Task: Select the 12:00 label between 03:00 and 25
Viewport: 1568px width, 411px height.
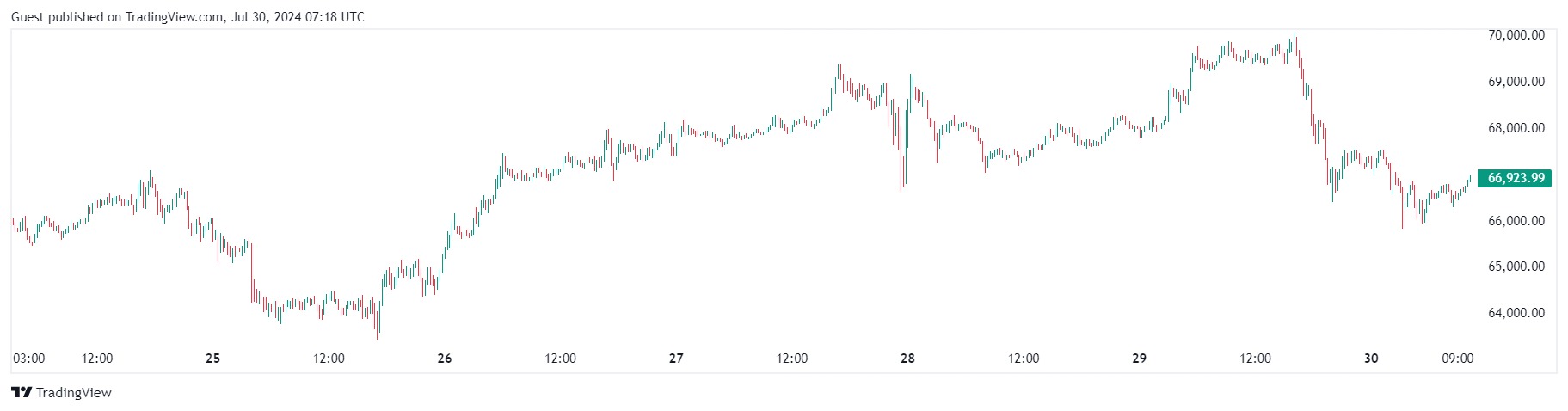Action: [x=97, y=359]
